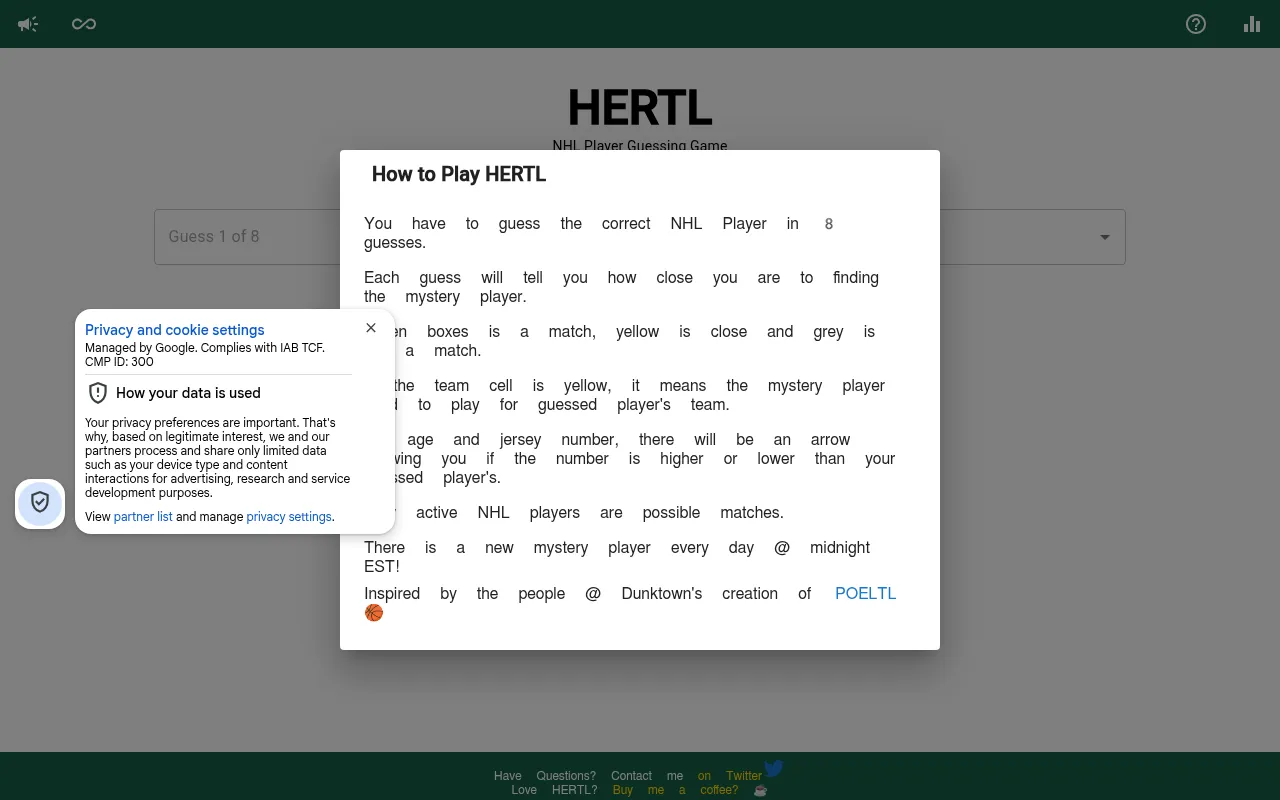This screenshot has width=1280, height=800.
Task: Click the 'Managed by Google. Complies with IAB TCF.' text
Action: pyautogui.click(x=205, y=348)
